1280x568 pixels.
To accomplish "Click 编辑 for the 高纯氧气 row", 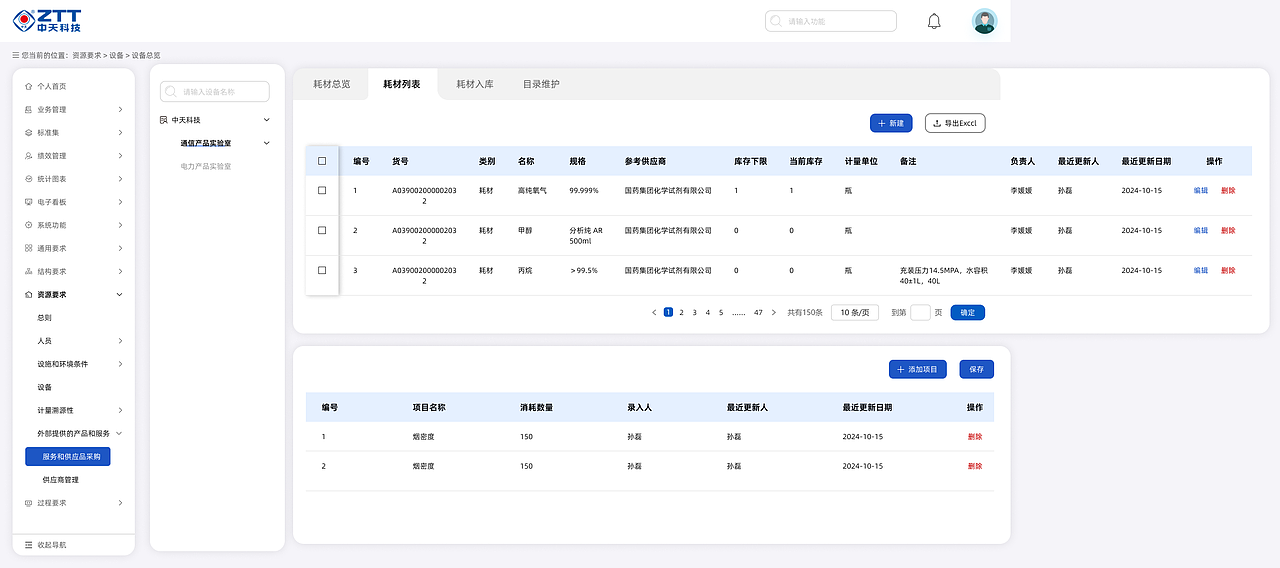I will coord(1201,190).
